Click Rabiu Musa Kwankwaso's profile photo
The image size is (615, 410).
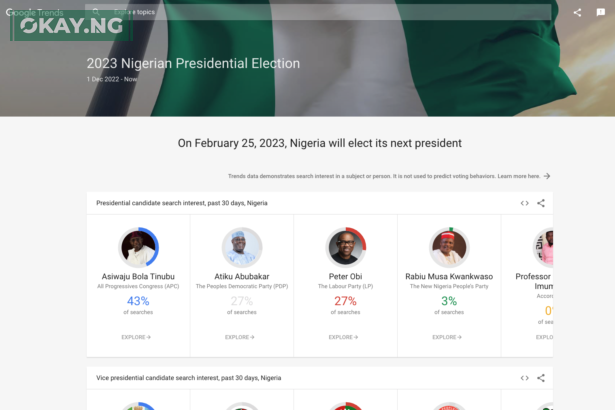pos(449,247)
